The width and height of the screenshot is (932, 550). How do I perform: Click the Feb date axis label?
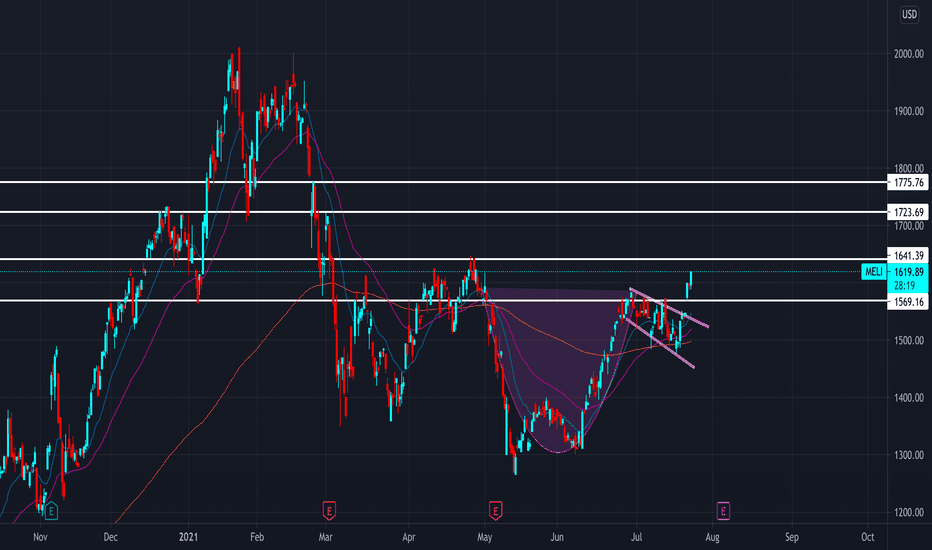coord(257,537)
